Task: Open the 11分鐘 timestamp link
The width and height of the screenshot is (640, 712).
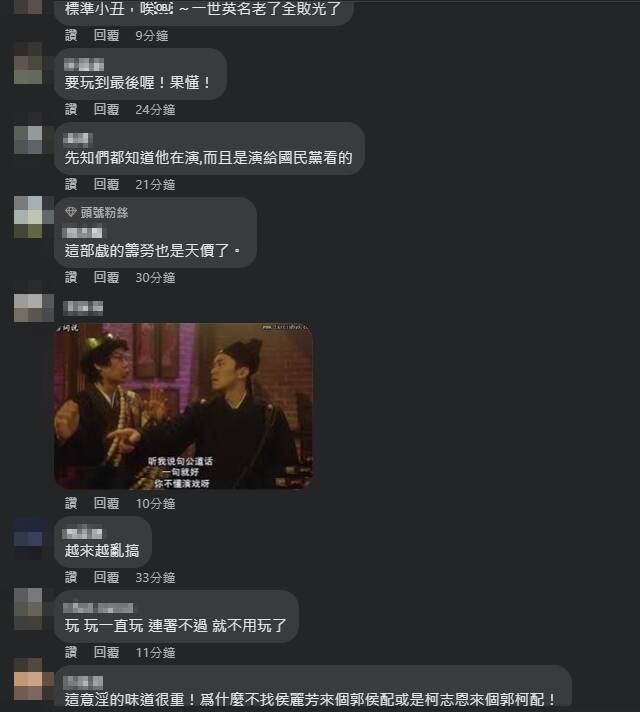Action: [155, 653]
